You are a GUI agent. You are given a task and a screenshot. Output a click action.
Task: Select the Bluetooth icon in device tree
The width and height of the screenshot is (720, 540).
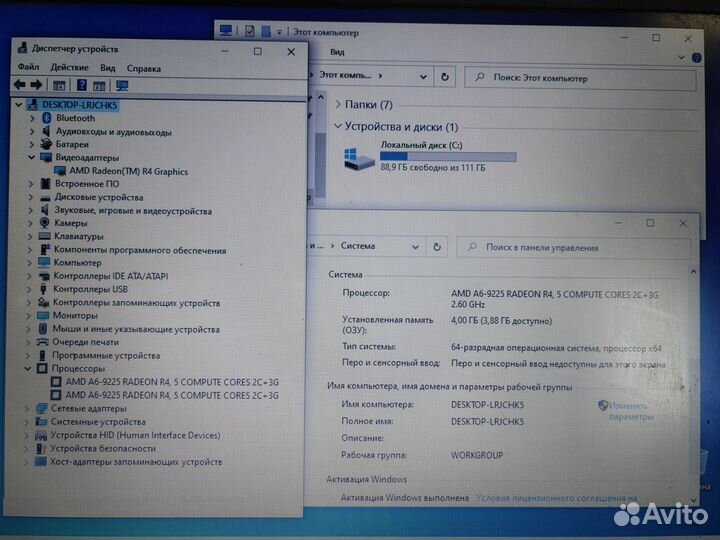coord(46,118)
